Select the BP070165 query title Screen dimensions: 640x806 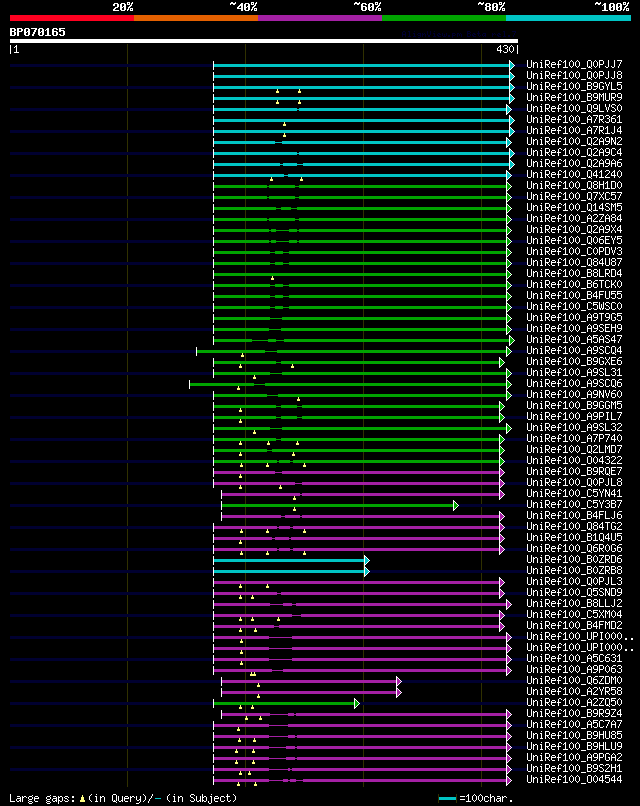coord(38,32)
